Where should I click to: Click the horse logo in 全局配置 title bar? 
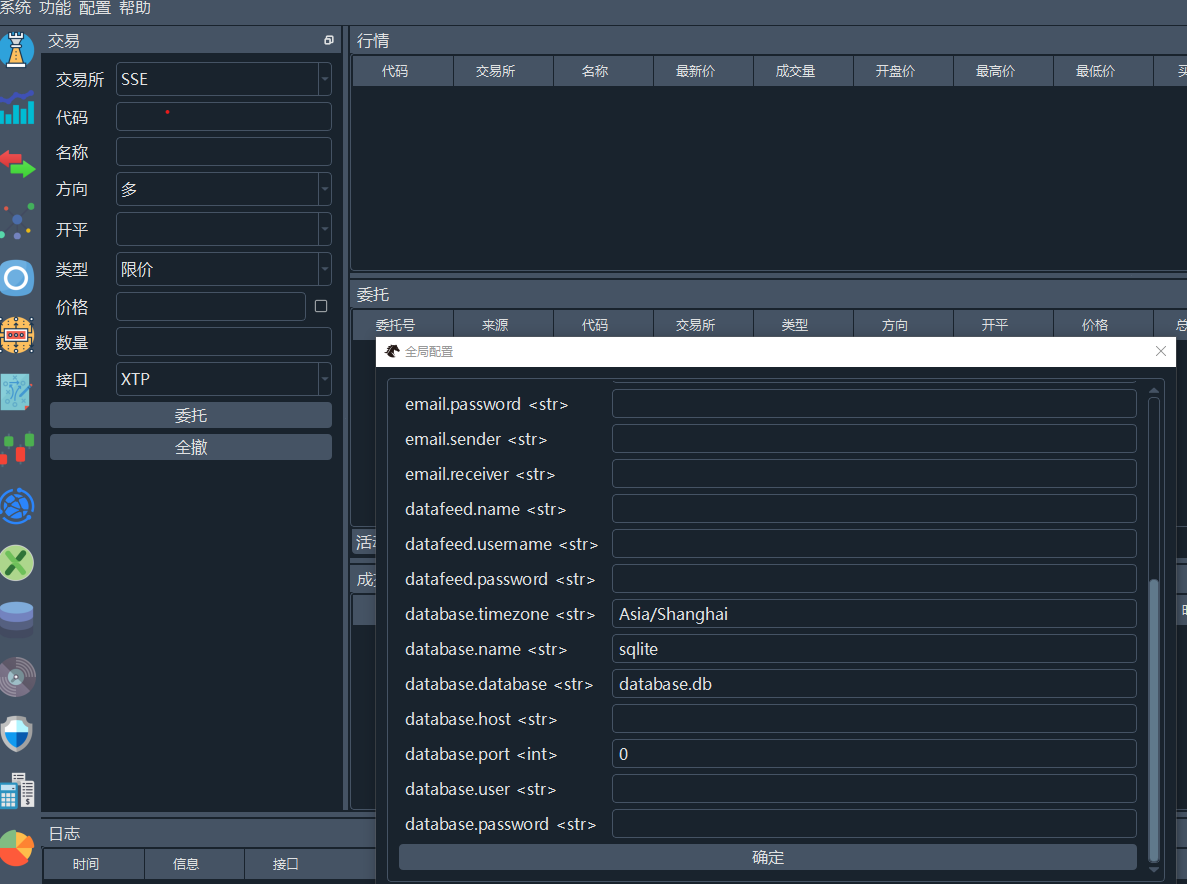(392, 351)
